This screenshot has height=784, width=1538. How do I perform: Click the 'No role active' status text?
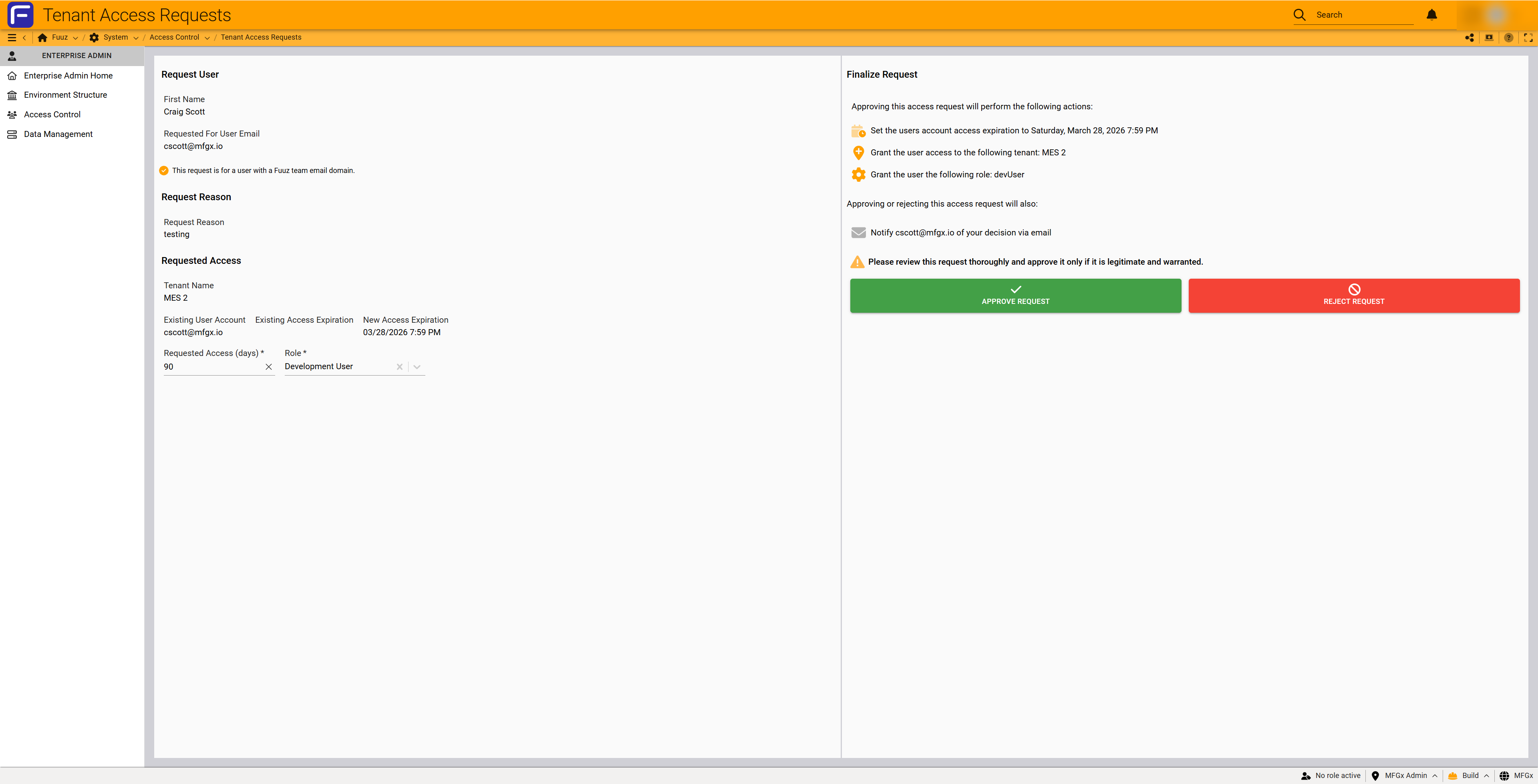1337,776
